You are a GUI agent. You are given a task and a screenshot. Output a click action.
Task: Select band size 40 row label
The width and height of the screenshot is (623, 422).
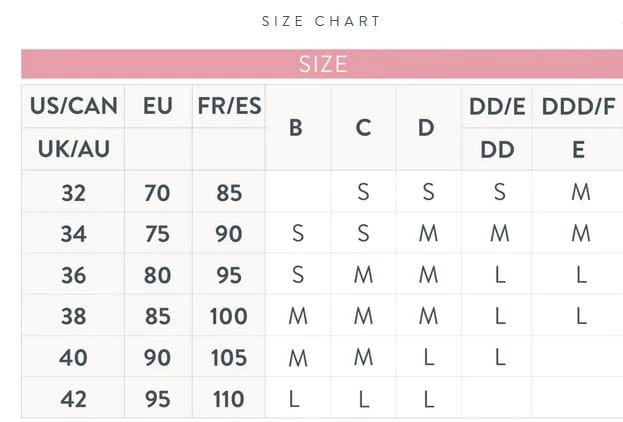(73, 357)
